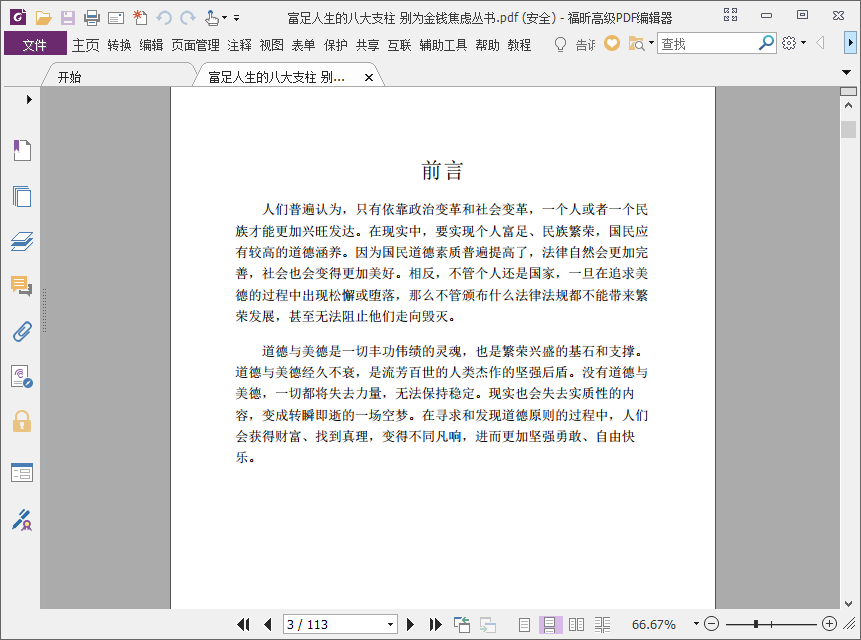Click the zoom slider handle

point(756,624)
